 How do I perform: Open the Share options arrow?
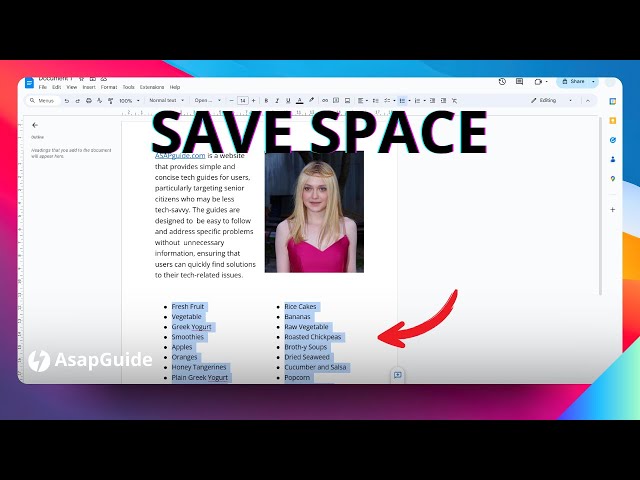click(593, 82)
